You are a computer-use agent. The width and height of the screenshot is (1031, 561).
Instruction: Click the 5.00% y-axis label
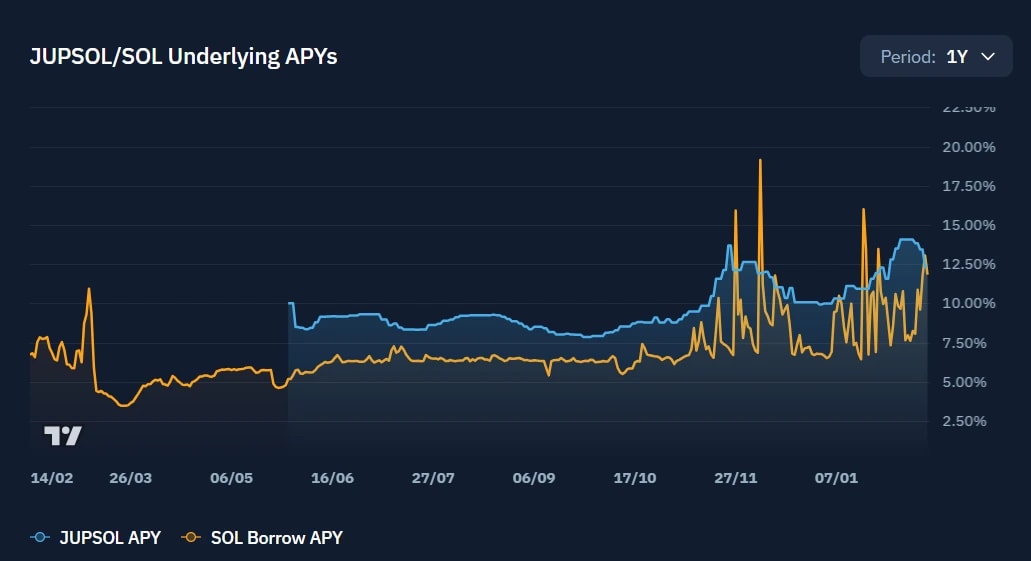click(x=965, y=382)
